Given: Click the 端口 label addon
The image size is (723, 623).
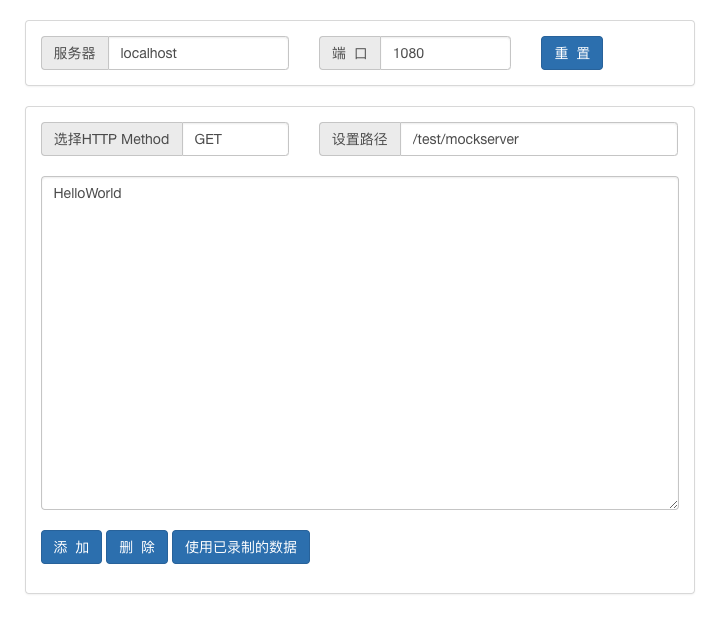Looking at the screenshot, I should (x=350, y=53).
